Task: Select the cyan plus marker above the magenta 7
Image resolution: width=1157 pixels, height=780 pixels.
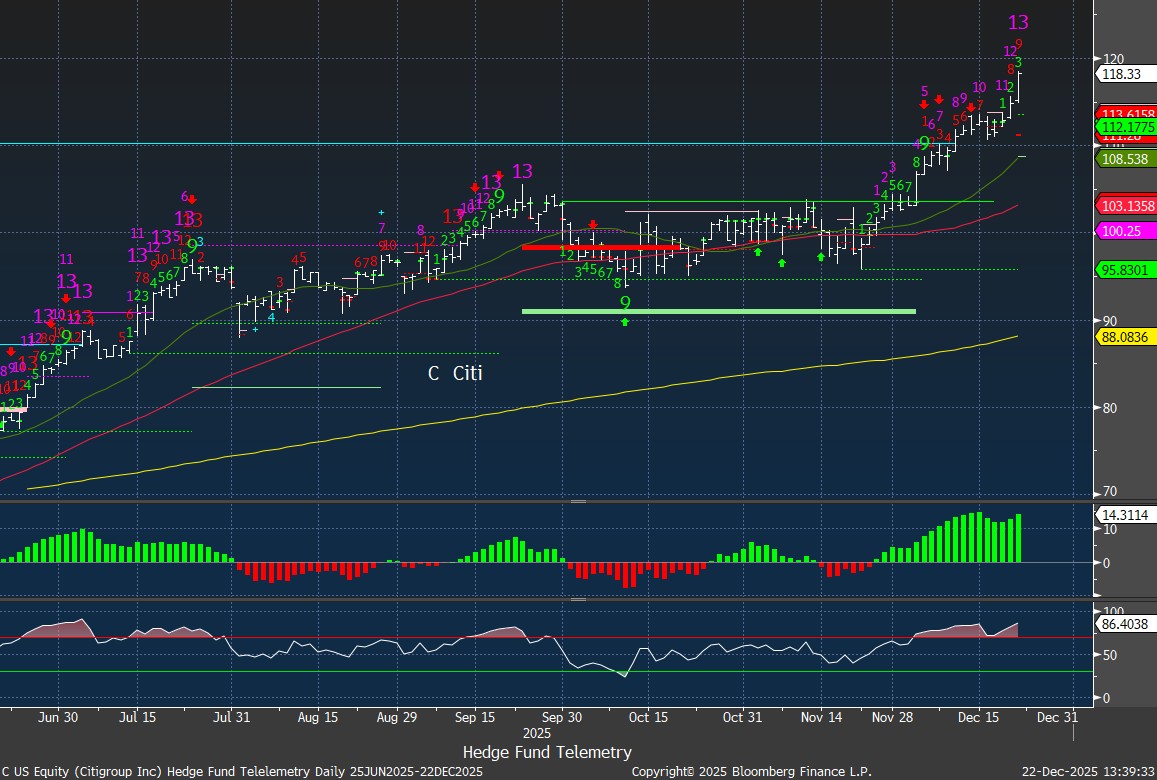Action: tap(381, 212)
